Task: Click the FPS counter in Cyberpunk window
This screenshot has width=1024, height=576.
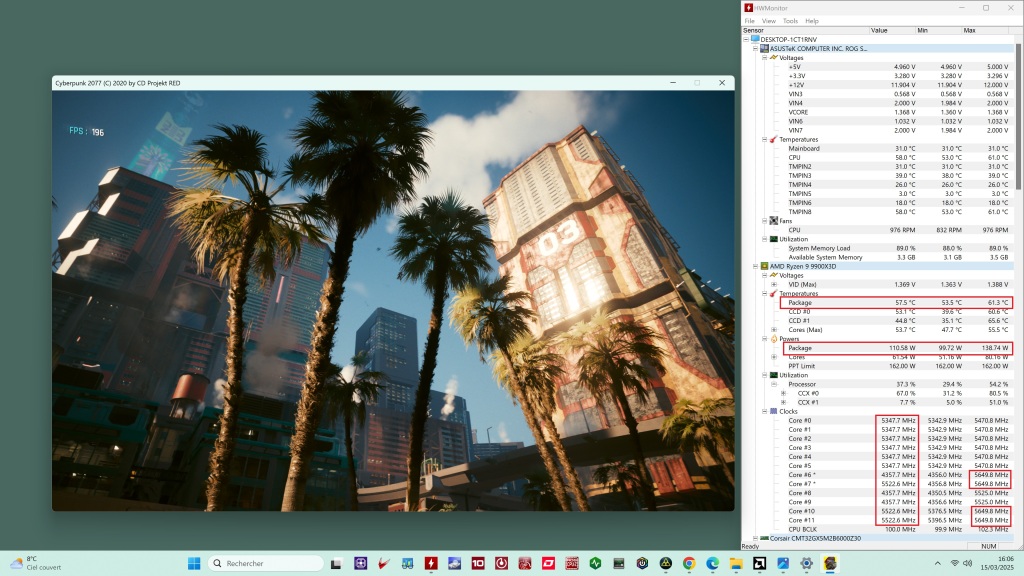Action: coord(86,131)
